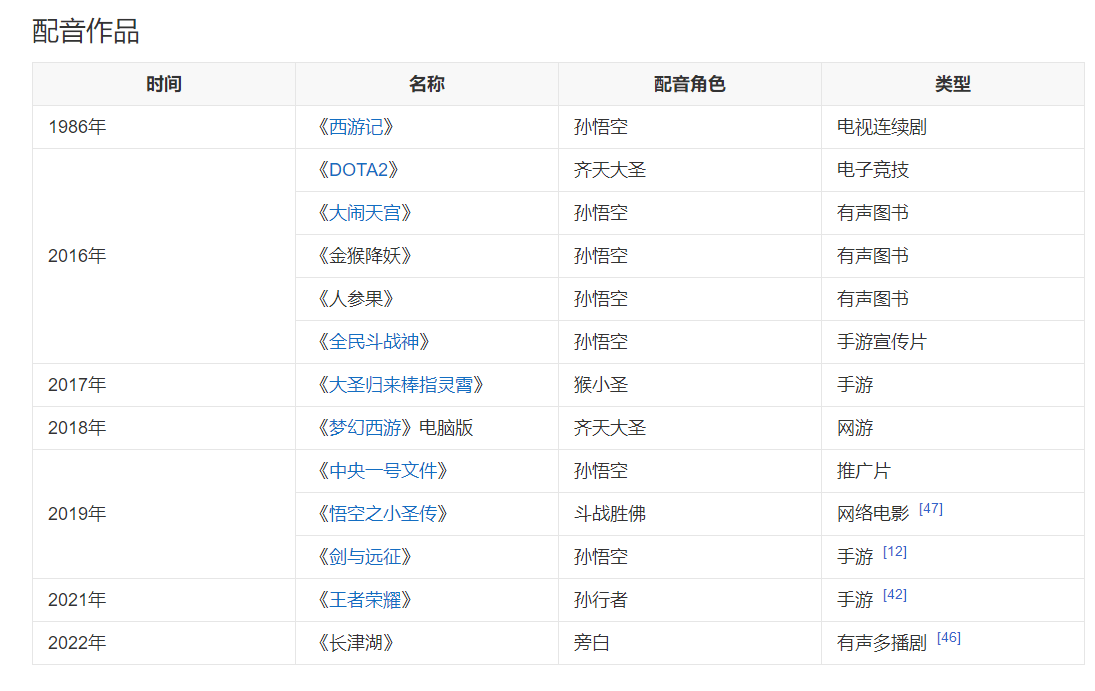Open citation reference [12]

pos(895,552)
